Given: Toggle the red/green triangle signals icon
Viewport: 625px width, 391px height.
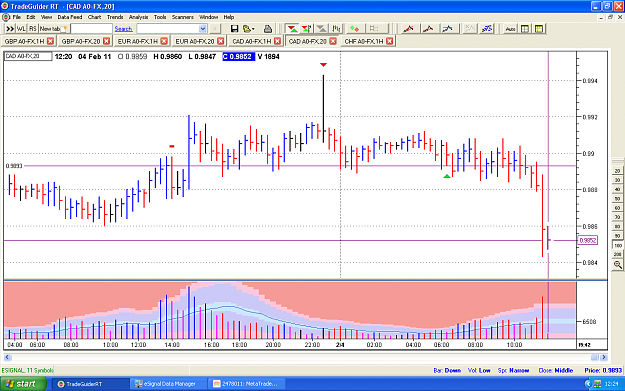Looking at the screenshot, I should pyautogui.click(x=292, y=29).
